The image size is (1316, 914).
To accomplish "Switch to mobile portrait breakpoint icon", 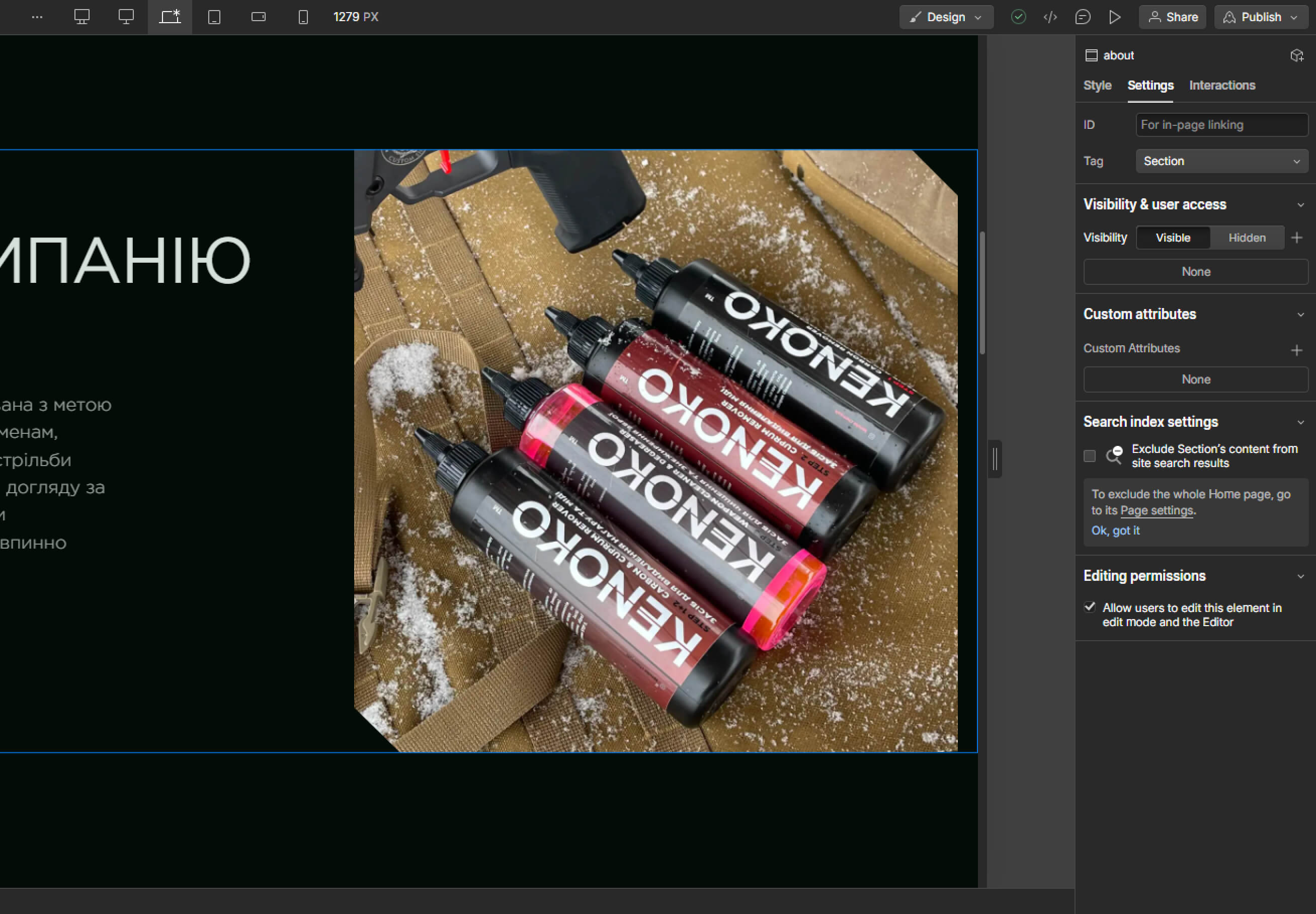I will point(303,17).
